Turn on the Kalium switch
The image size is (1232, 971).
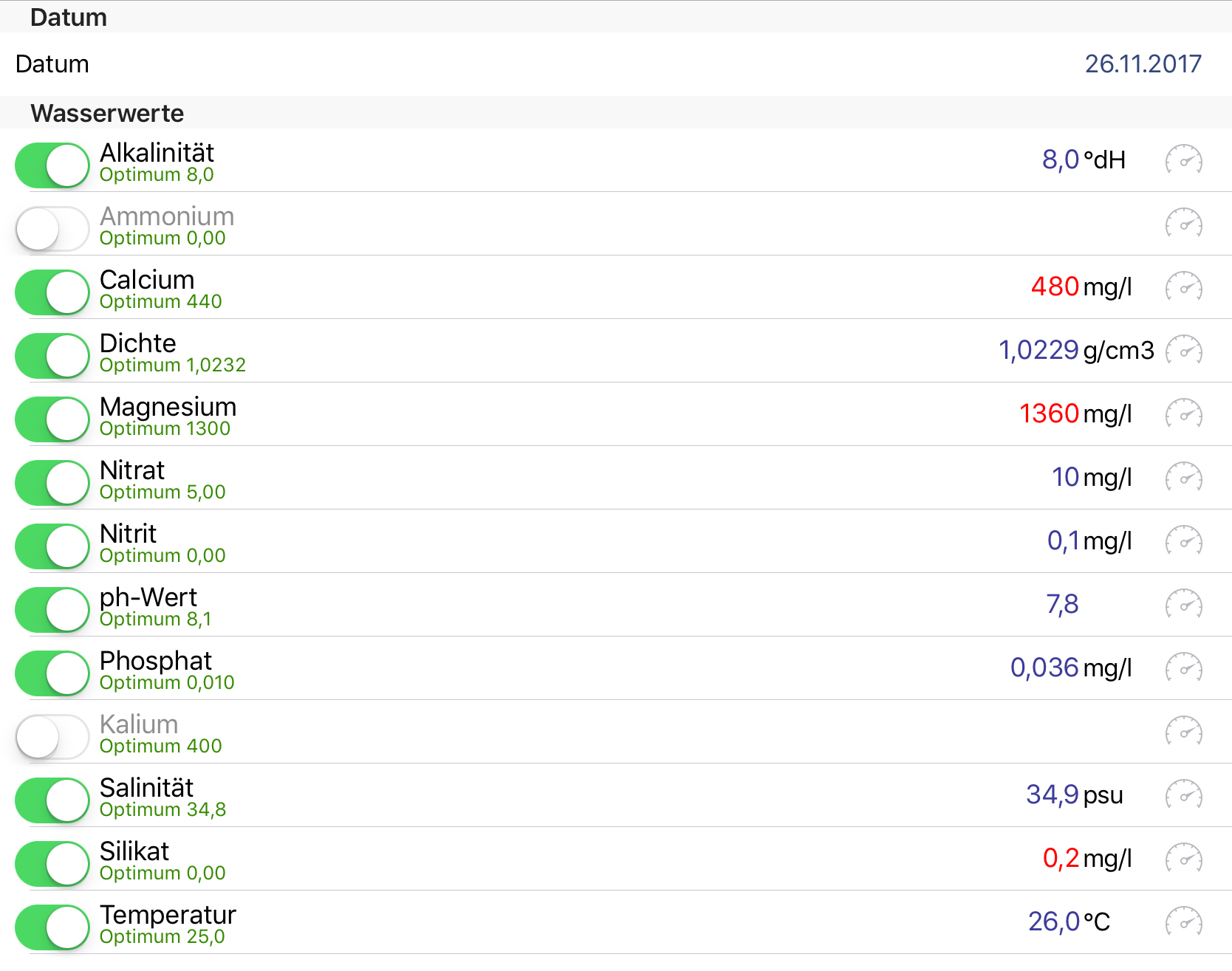click(52, 737)
